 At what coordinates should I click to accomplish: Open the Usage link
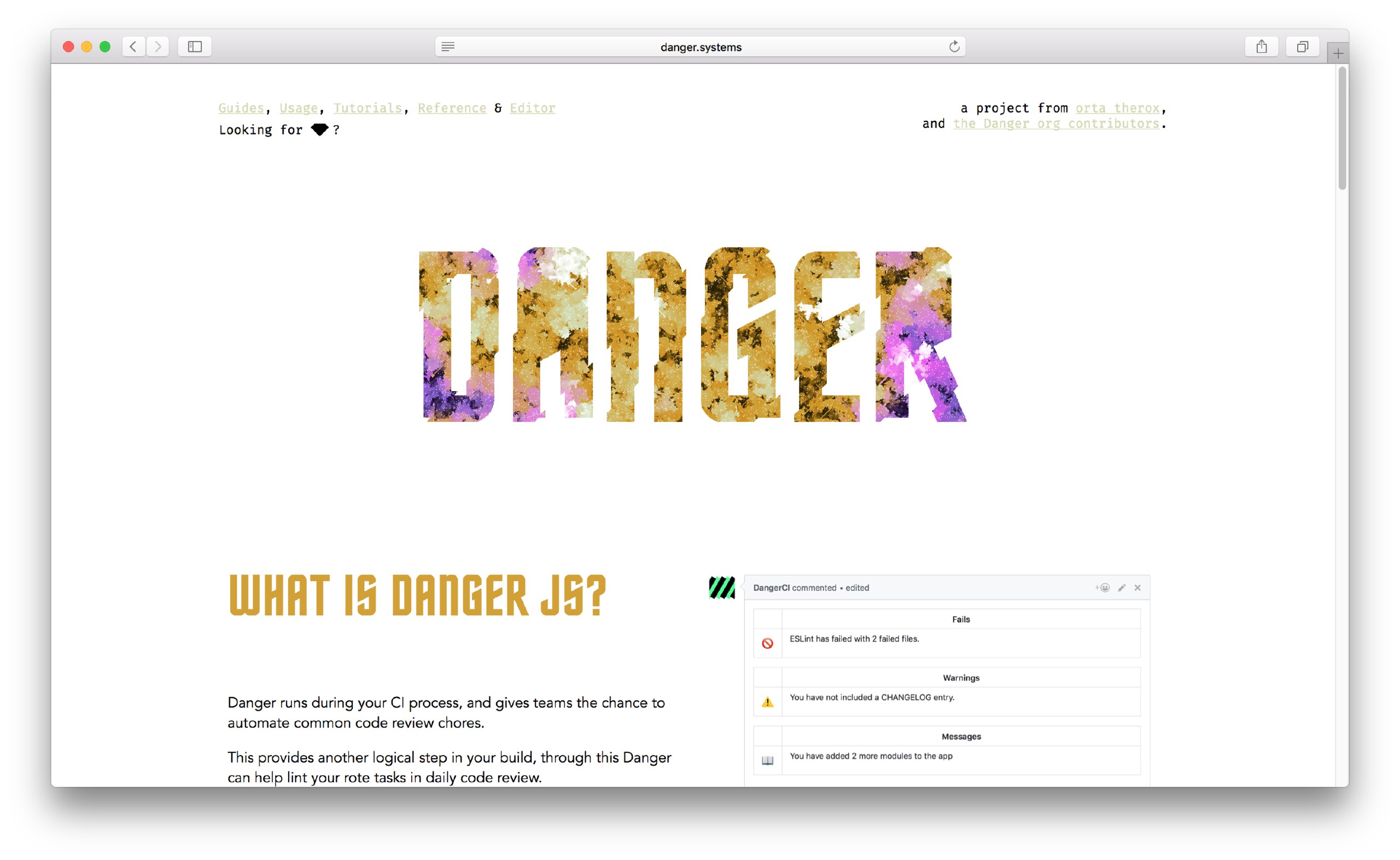click(x=299, y=108)
